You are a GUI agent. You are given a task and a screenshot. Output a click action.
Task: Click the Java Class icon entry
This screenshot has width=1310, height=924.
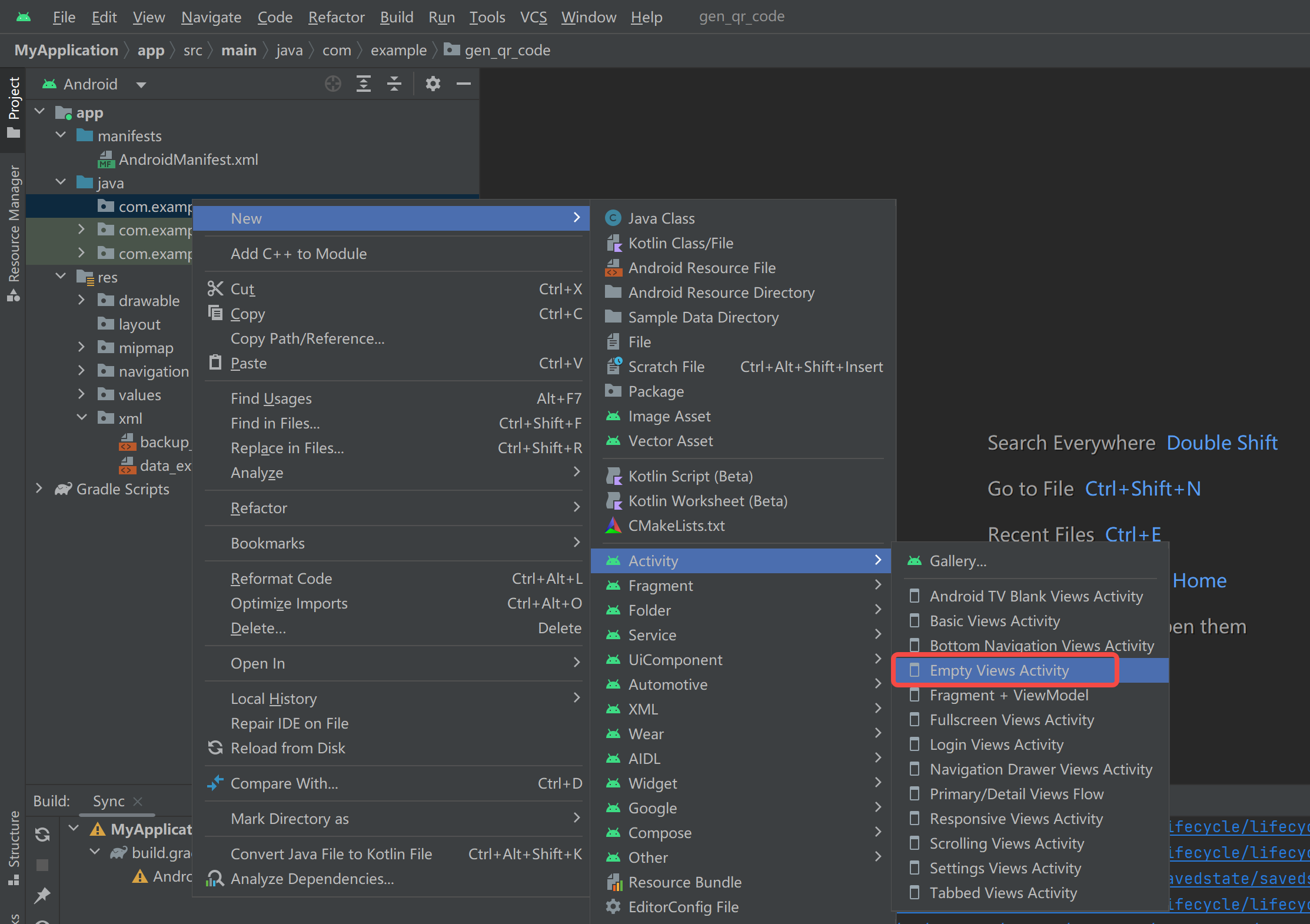click(613, 218)
